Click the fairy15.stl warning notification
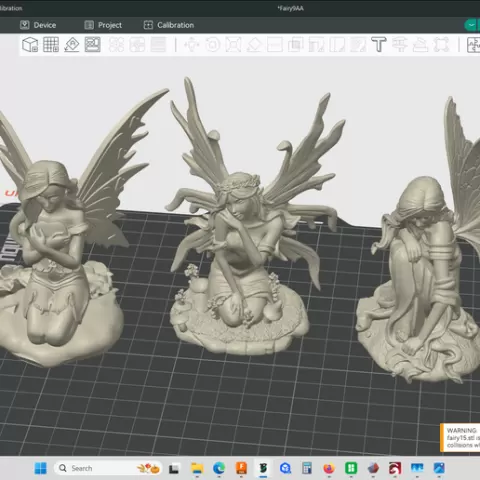Viewport: 480px width, 480px height. [461, 438]
